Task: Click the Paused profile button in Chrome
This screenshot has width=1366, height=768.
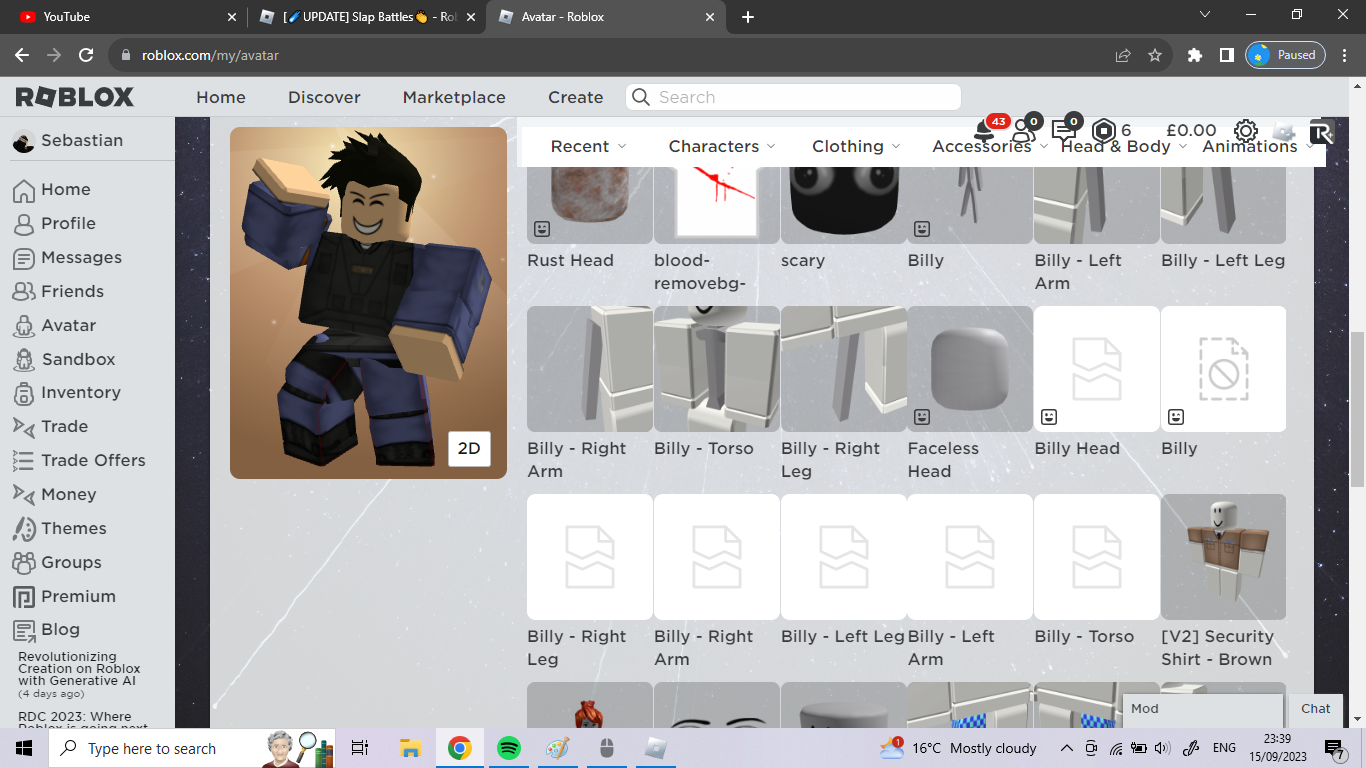Action: [1286, 56]
